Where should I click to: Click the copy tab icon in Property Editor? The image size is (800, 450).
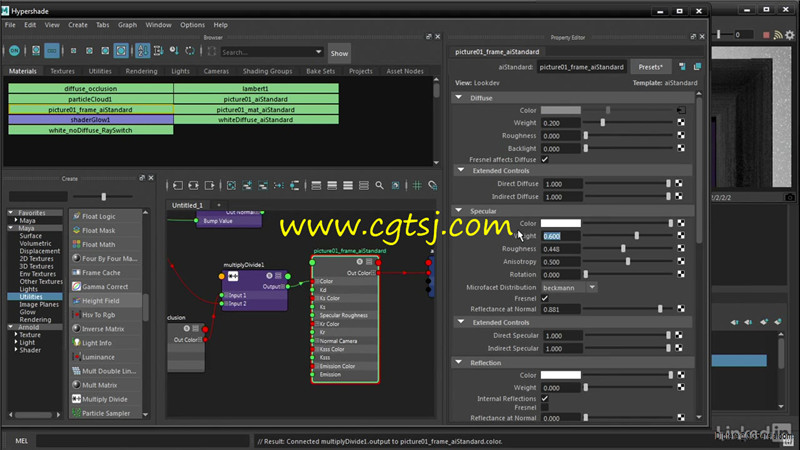coord(697,67)
